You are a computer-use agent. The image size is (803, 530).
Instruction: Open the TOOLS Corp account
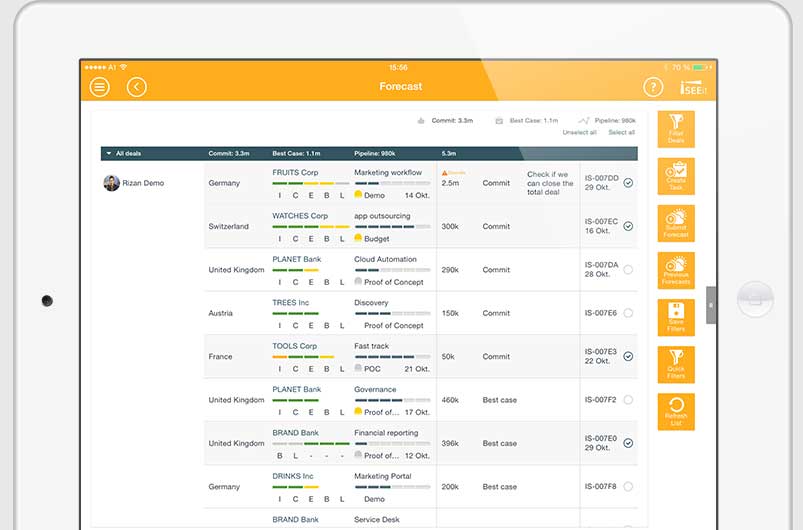pos(294,346)
